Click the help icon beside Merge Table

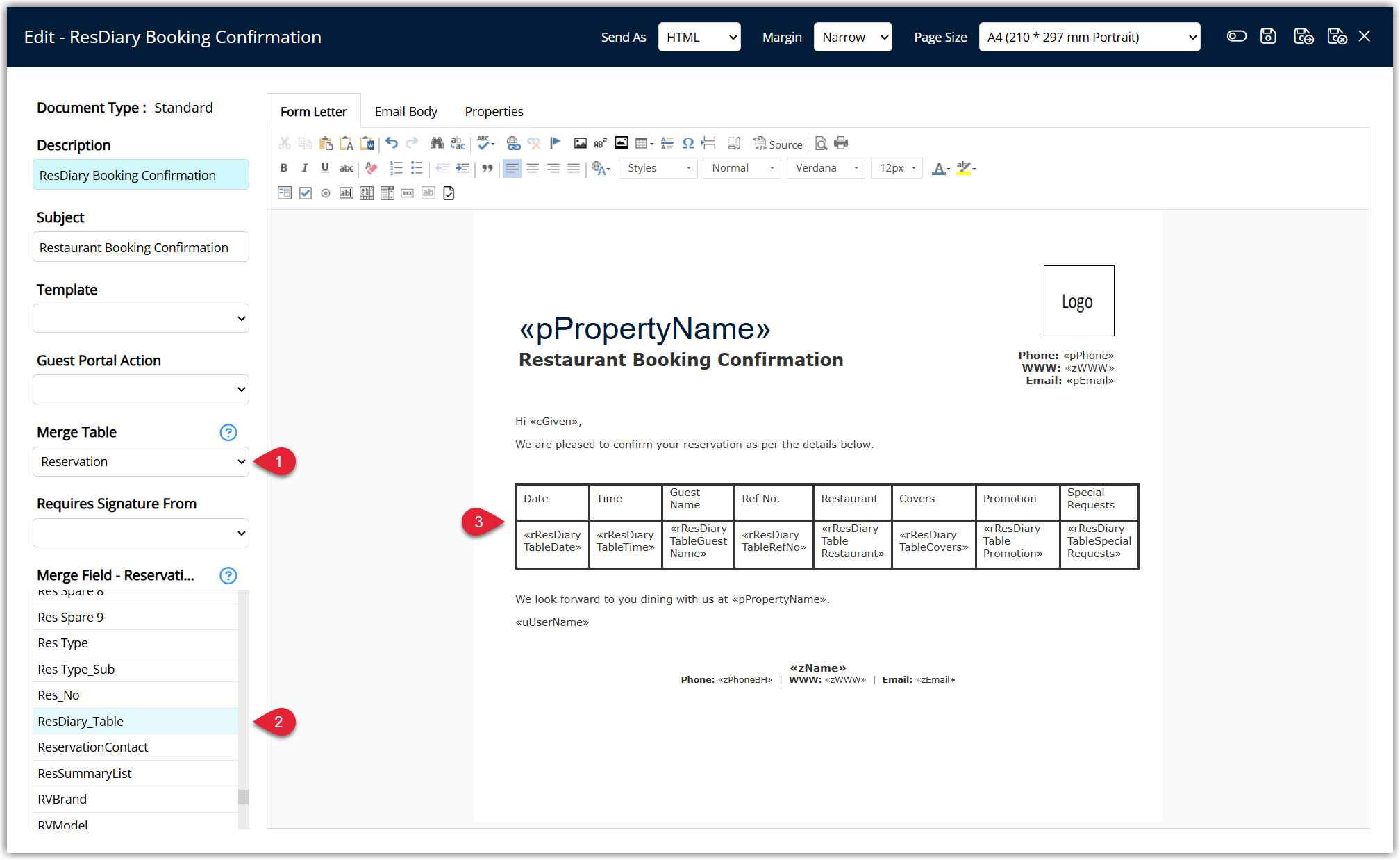(x=228, y=433)
